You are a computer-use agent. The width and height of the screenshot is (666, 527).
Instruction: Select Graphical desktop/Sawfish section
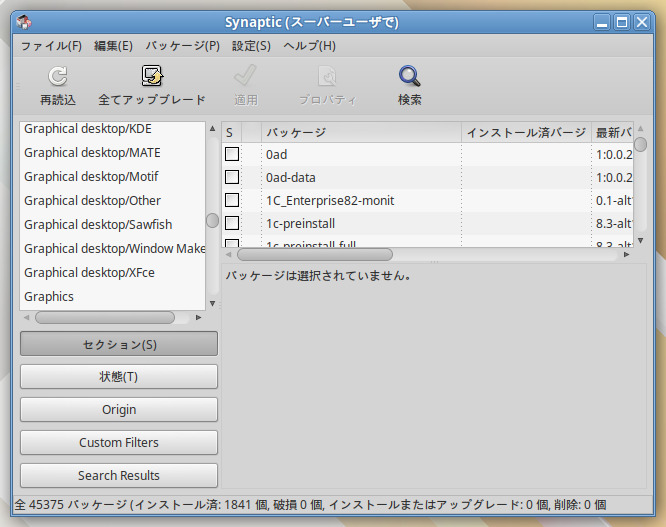(x=113, y=224)
